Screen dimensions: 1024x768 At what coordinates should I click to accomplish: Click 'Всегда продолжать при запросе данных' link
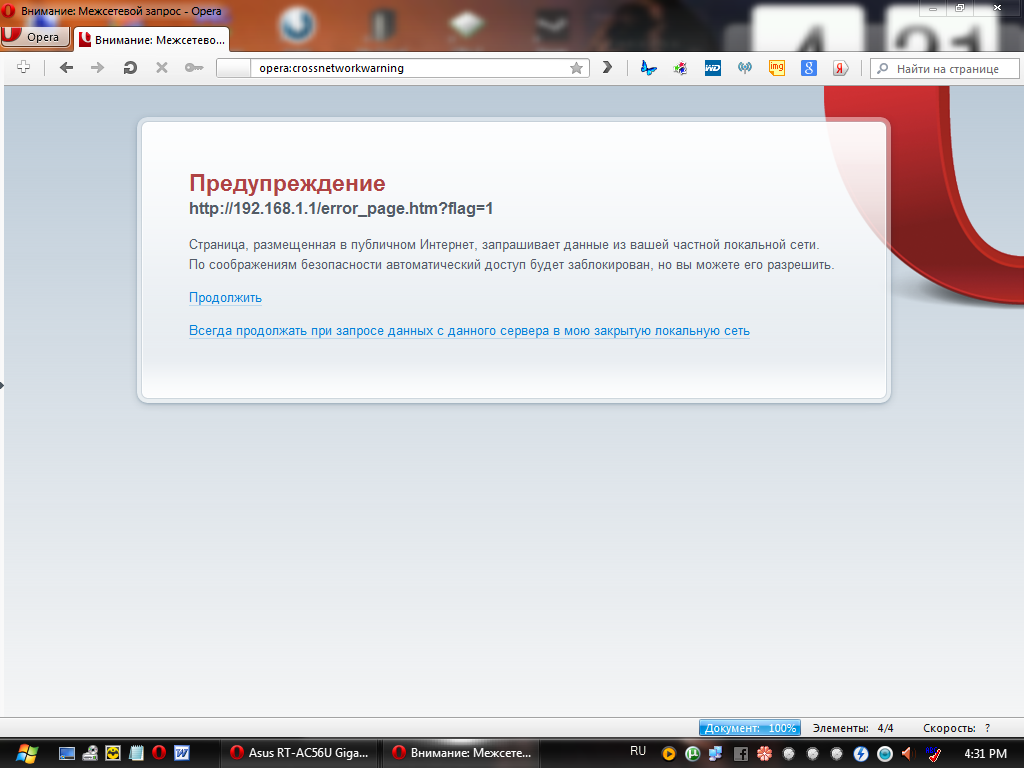point(469,331)
